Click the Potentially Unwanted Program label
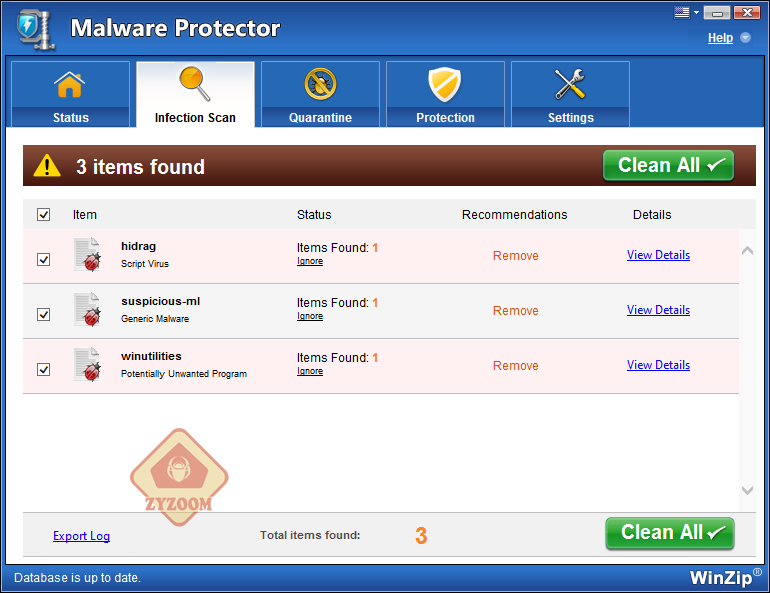Screen dimensions: 770x593 [184, 374]
